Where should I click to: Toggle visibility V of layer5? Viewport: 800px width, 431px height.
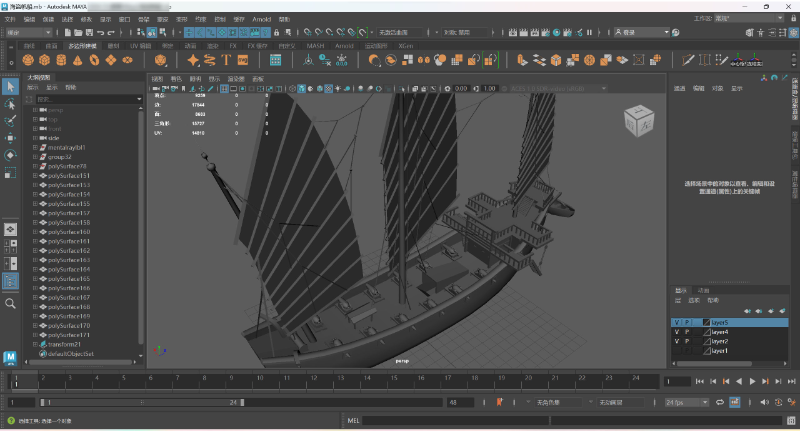coord(677,322)
